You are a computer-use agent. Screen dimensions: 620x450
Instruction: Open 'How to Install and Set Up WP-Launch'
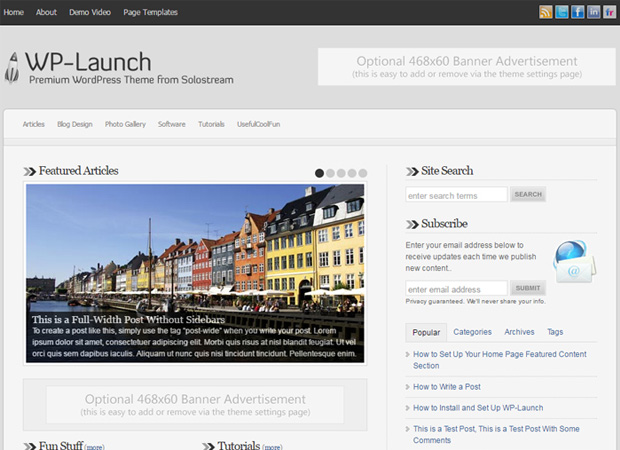(x=478, y=408)
